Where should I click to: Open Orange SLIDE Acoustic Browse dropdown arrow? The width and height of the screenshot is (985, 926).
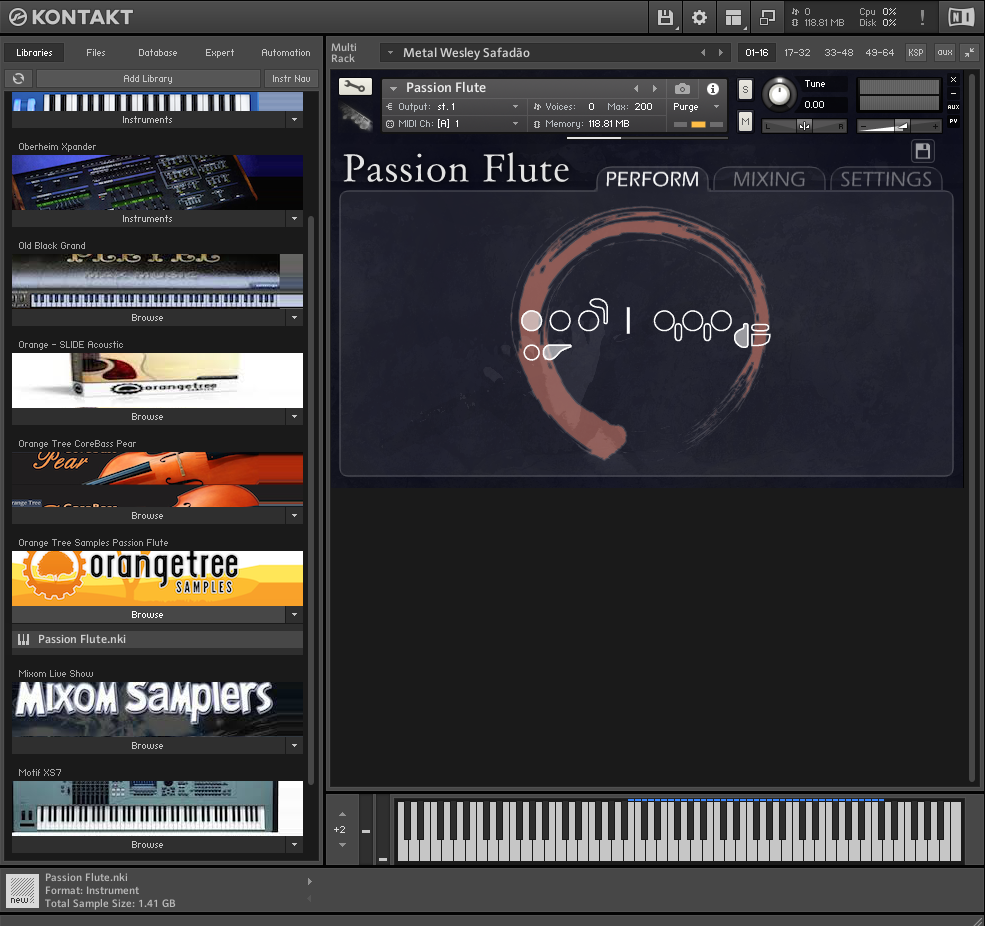tap(295, 417)
